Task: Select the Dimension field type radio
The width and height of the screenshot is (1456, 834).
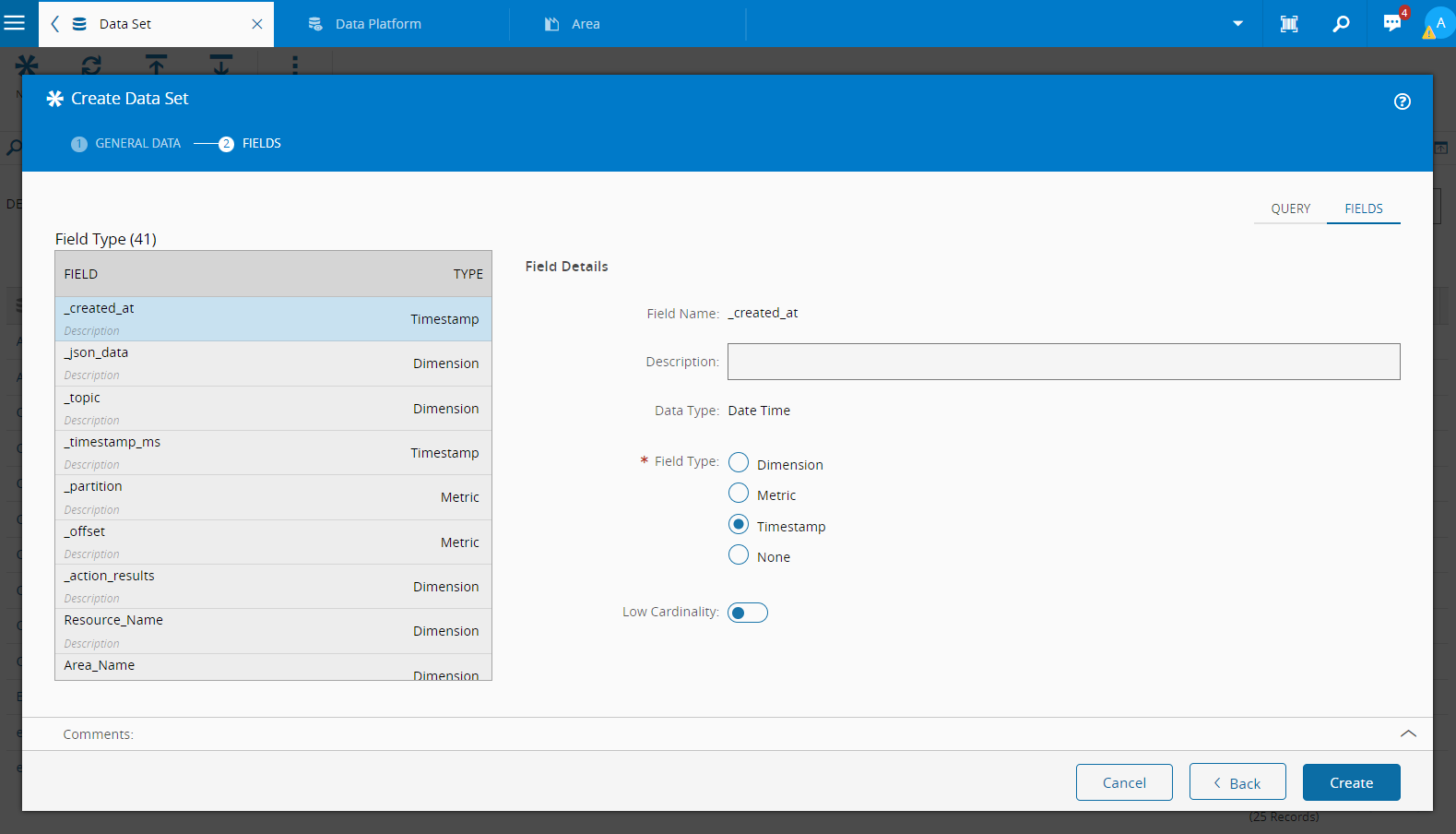Action: [x=739, y=462]
